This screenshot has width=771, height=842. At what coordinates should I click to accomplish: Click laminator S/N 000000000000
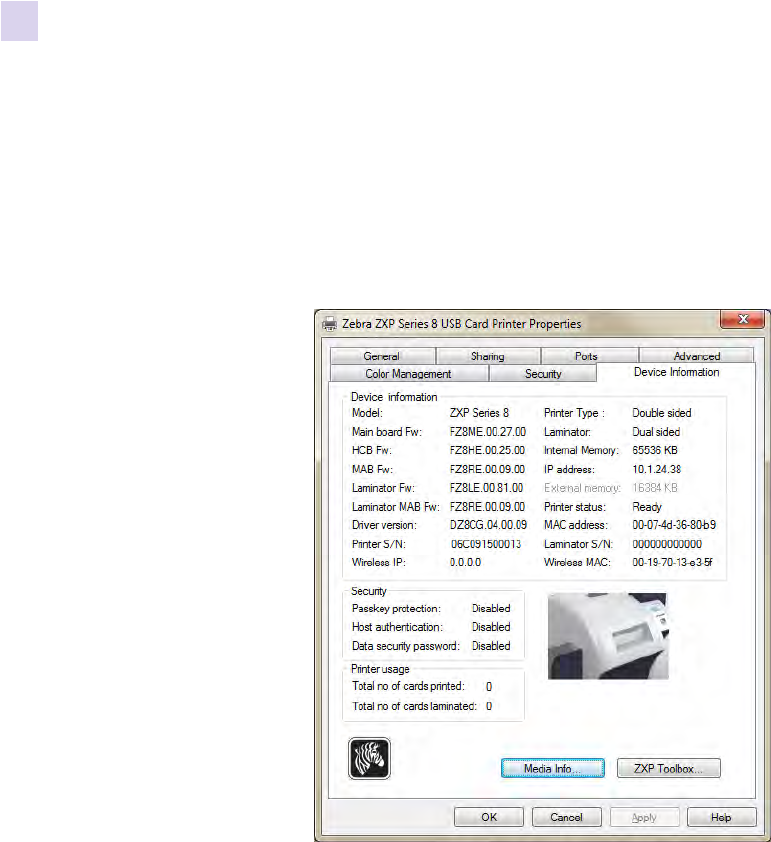[x=667, y=544]
